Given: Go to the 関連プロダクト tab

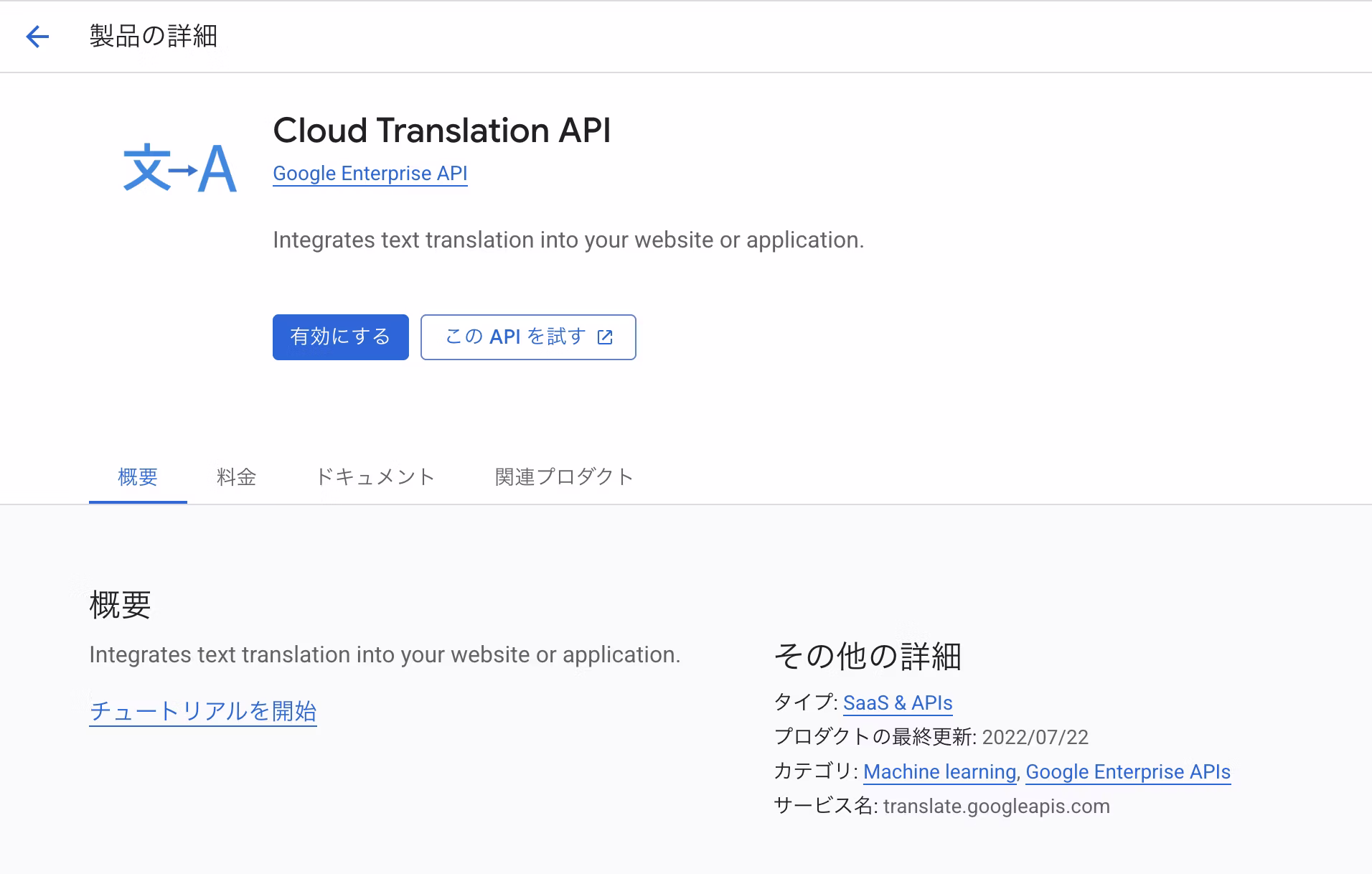Looking at the screenshot, I should [564, 477].
